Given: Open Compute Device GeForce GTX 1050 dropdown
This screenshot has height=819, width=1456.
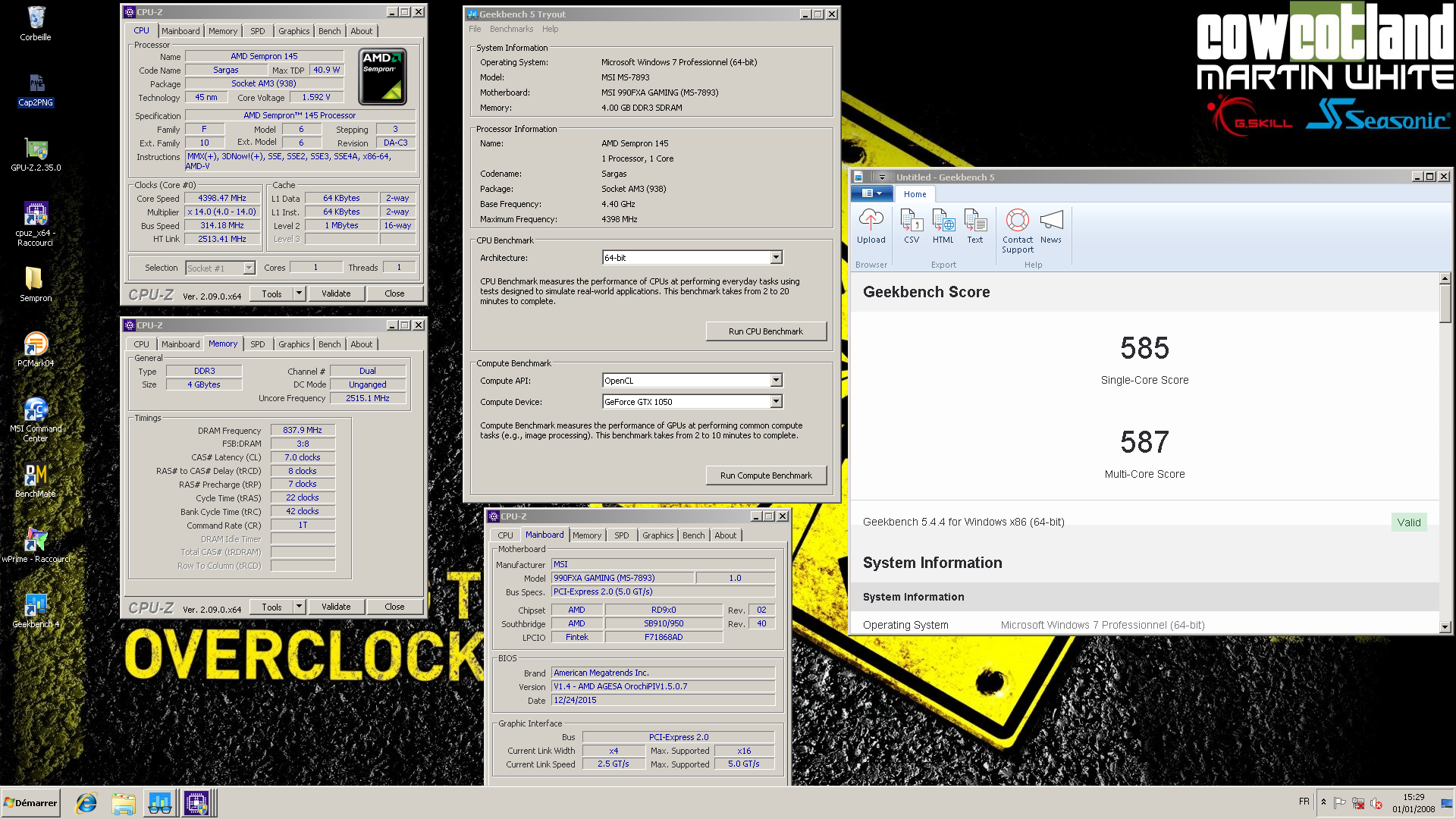Looking at the screenshot, I should tap(776, 402).
